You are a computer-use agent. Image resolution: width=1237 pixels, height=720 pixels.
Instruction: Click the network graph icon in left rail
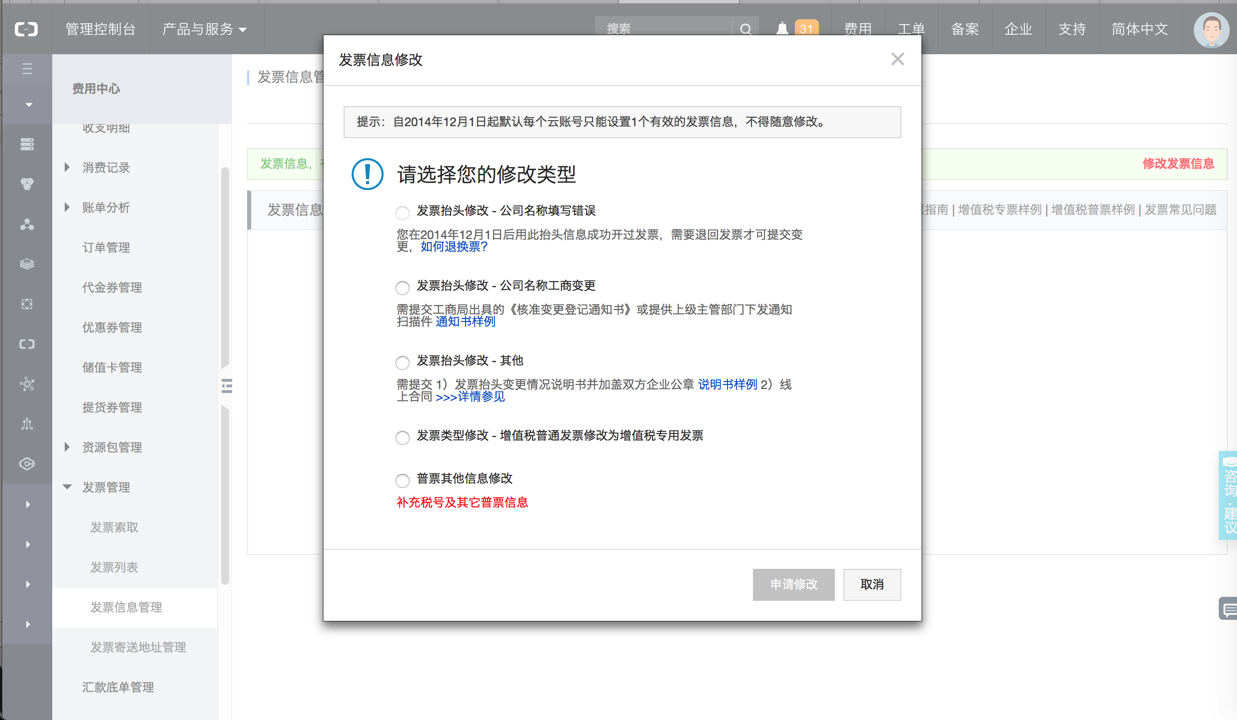pyautogui.click(x=27, y=384)
